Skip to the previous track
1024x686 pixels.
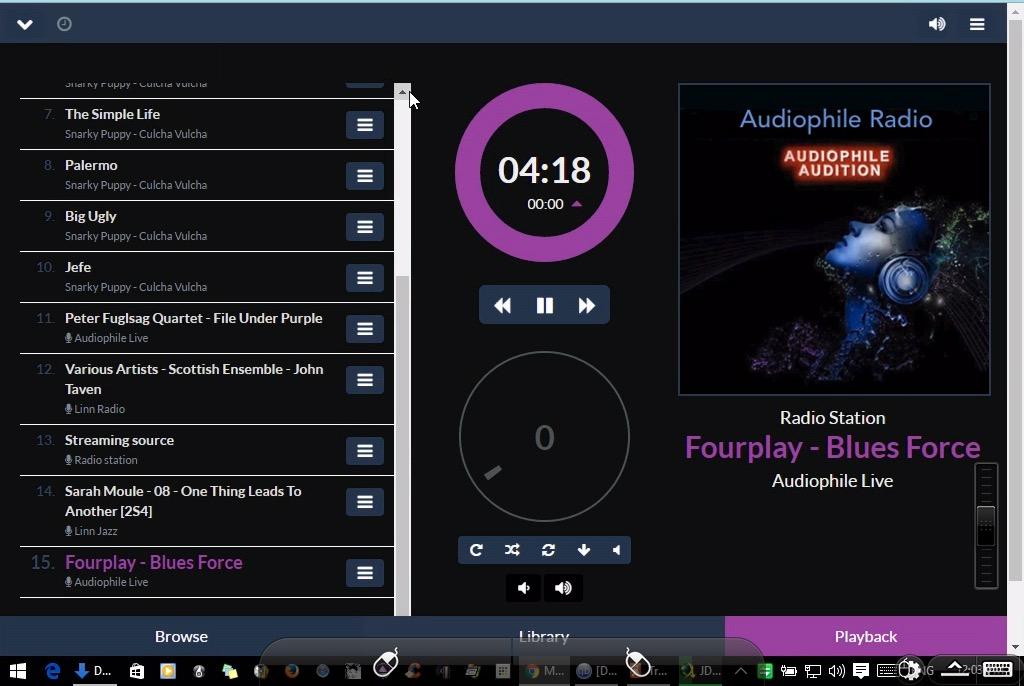[x=502, y=305]
